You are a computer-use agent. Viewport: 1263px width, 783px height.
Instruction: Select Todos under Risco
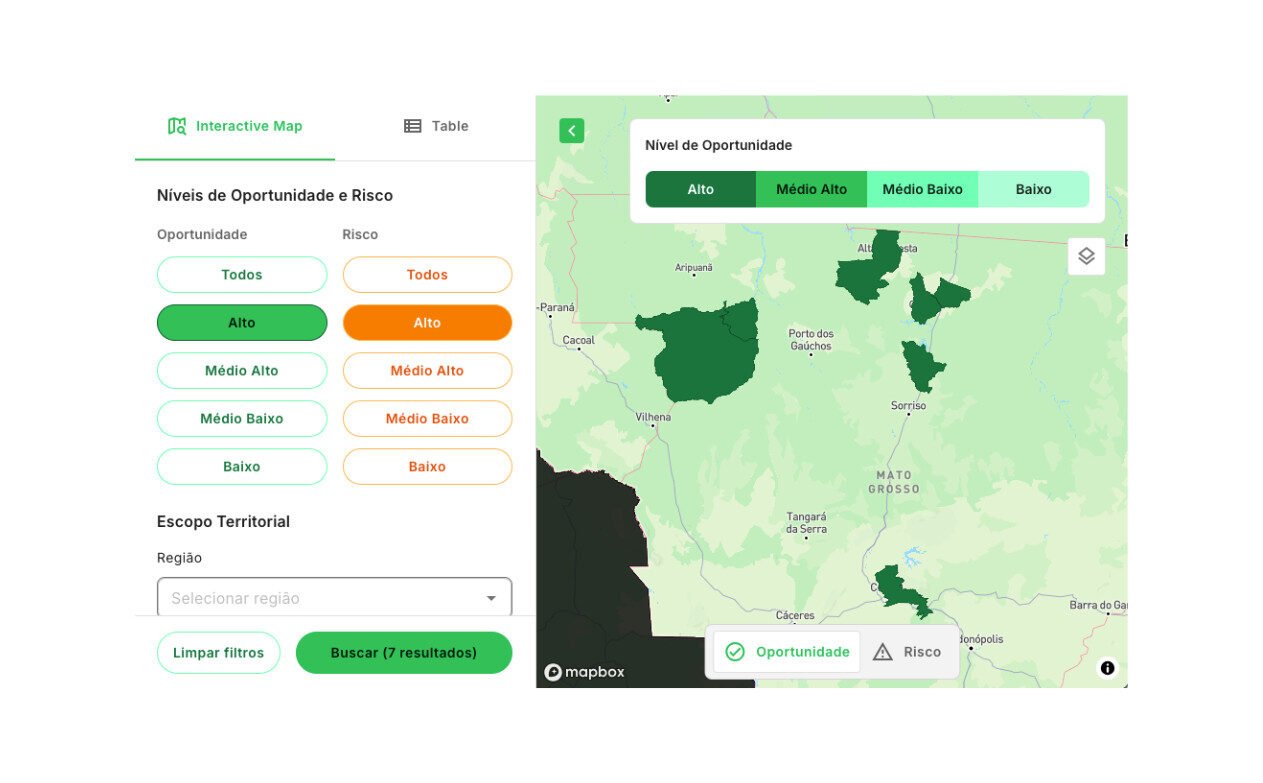[x=427, y=275]
